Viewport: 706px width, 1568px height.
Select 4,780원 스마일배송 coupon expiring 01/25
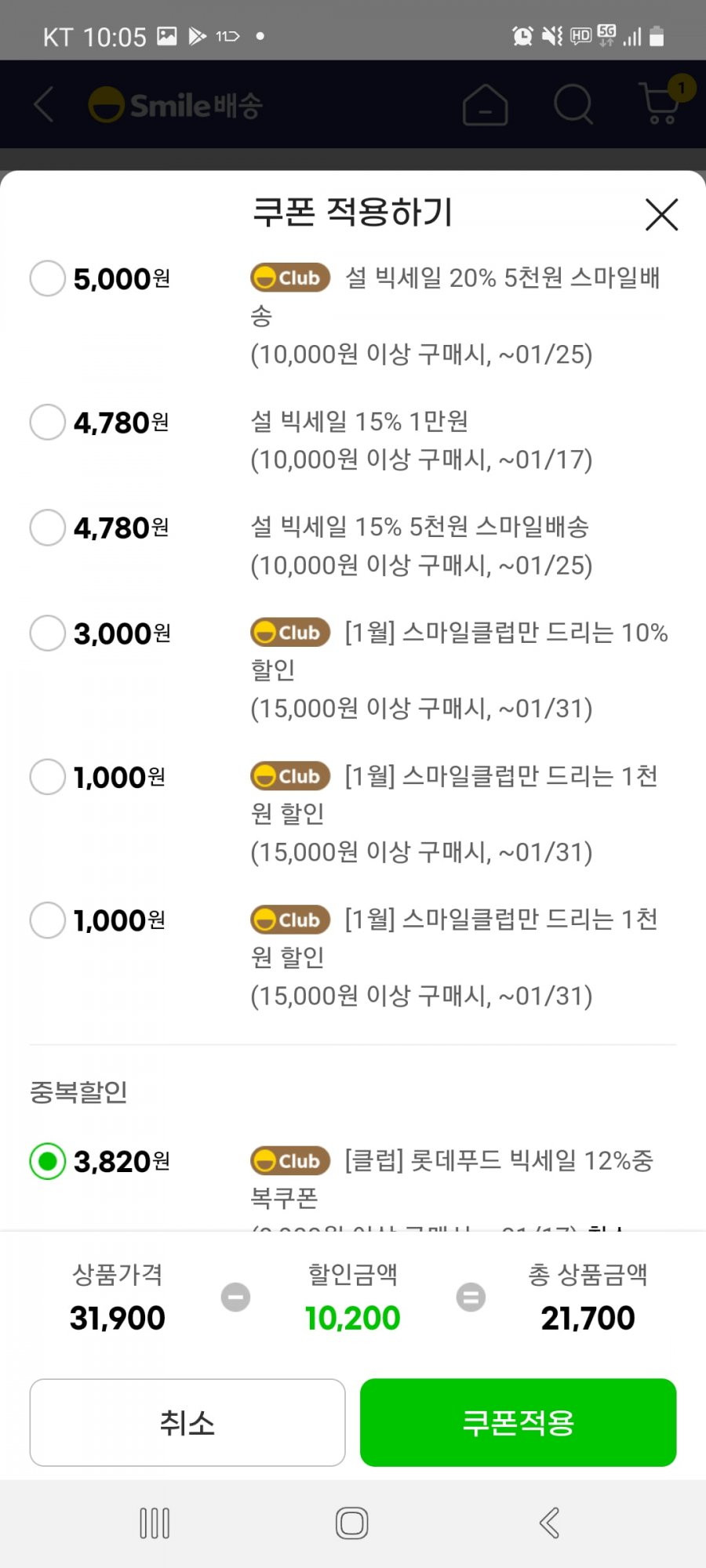pos(47,528)
